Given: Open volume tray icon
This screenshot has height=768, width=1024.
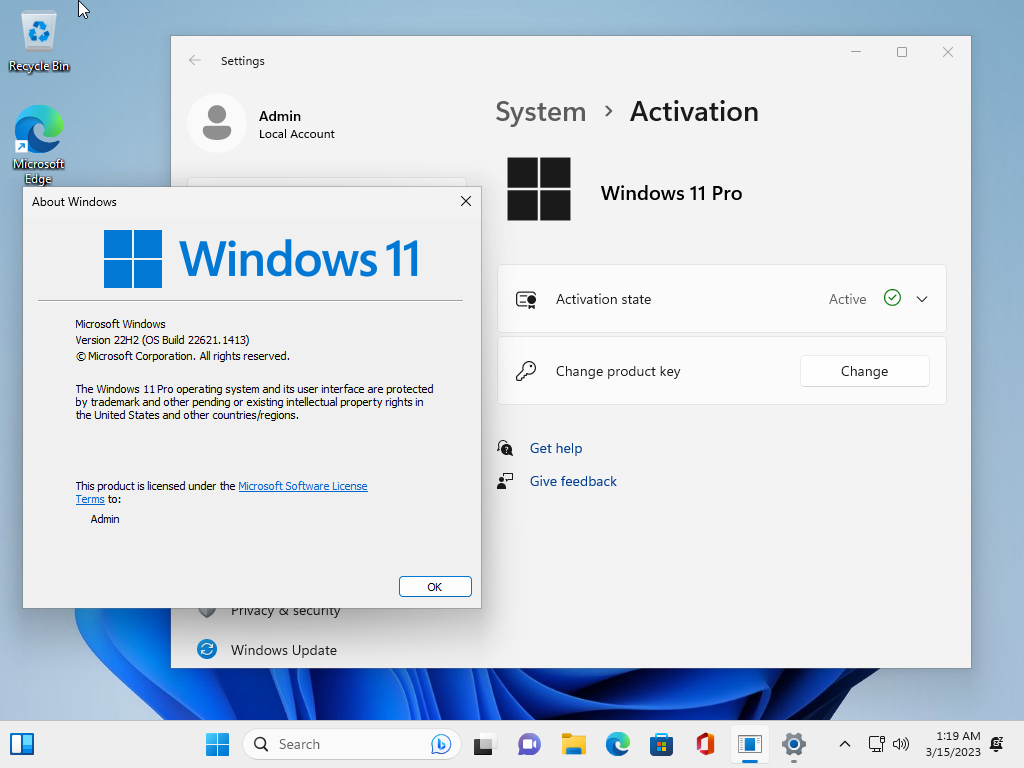Looking at the screenshot, I should 901,744.
